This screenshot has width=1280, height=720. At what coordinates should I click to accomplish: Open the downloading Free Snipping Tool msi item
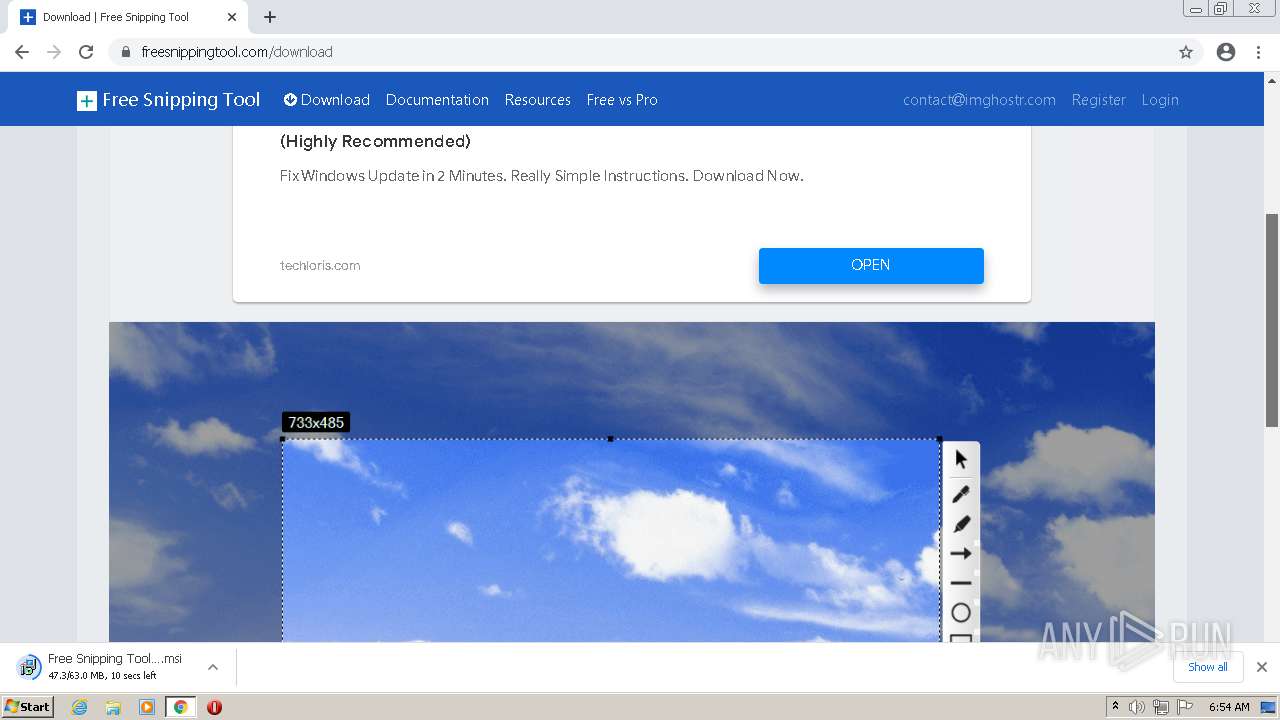tap(100, 667)
